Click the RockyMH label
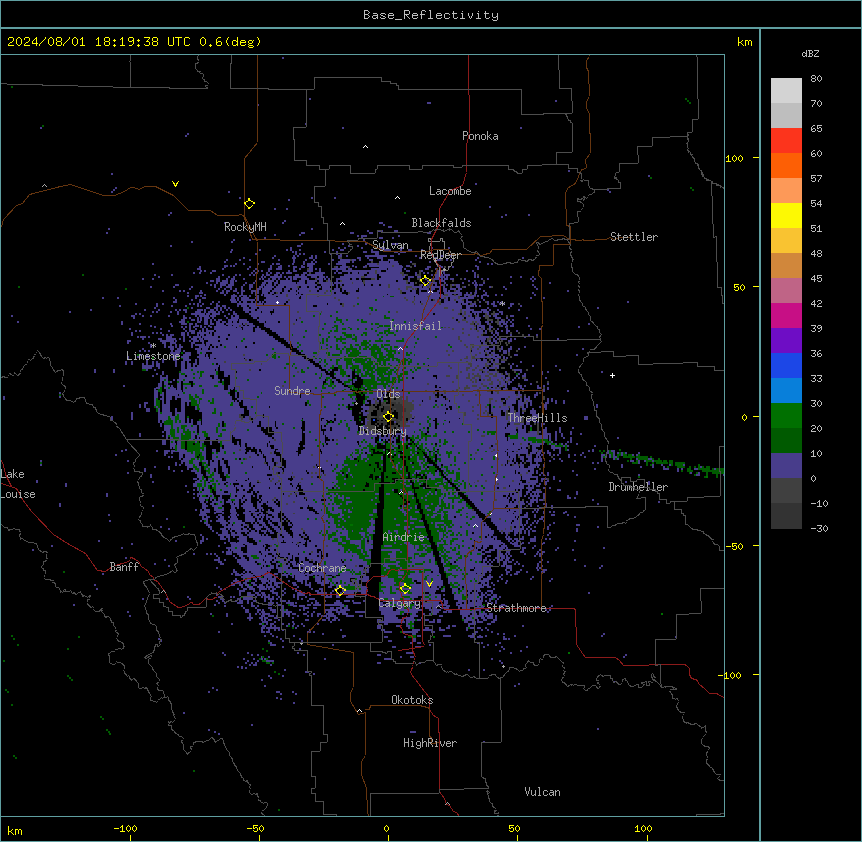This screenshot has width=862, height=842. pyautogui.click(x=245, y=226)
